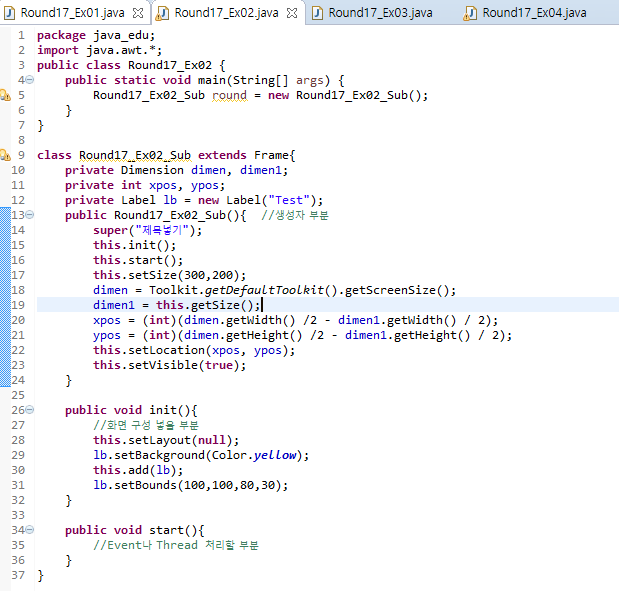Image resolution: width=619 pixels, height=591 pixels.
Task: Open the Round17_Ex03.java tab
Action: click(380, 13)
